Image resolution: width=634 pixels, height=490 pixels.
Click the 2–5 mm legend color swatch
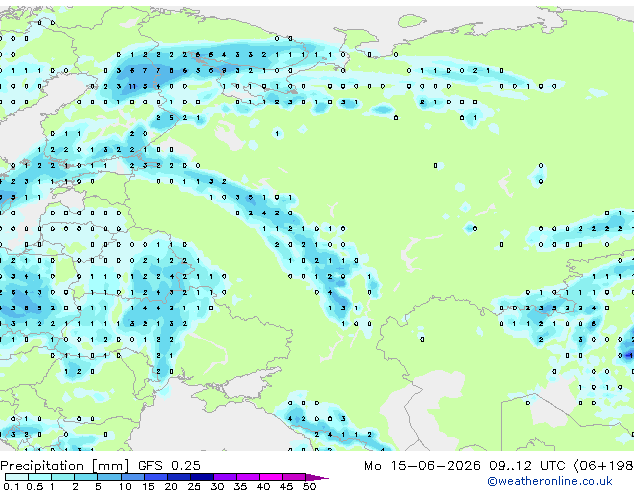(86, 477)
